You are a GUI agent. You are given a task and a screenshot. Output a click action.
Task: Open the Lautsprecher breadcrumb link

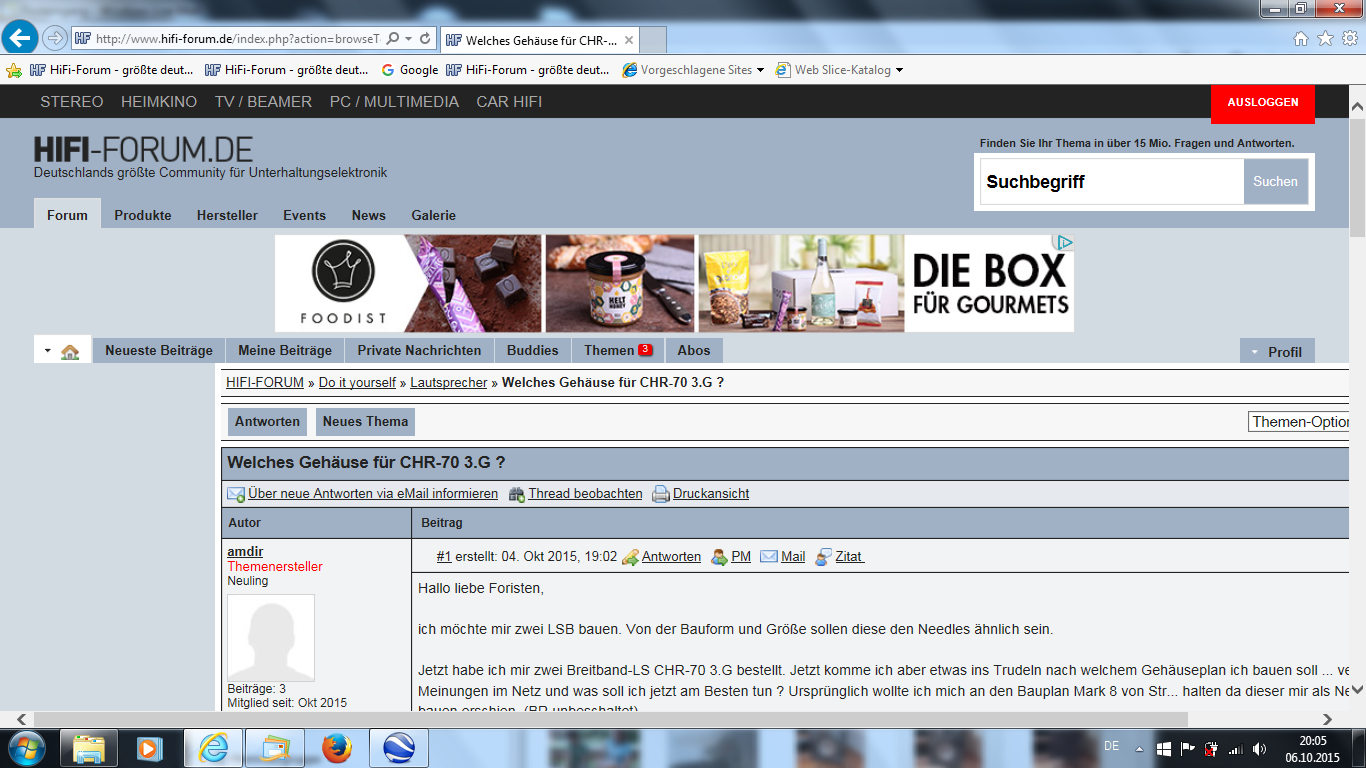448,383
